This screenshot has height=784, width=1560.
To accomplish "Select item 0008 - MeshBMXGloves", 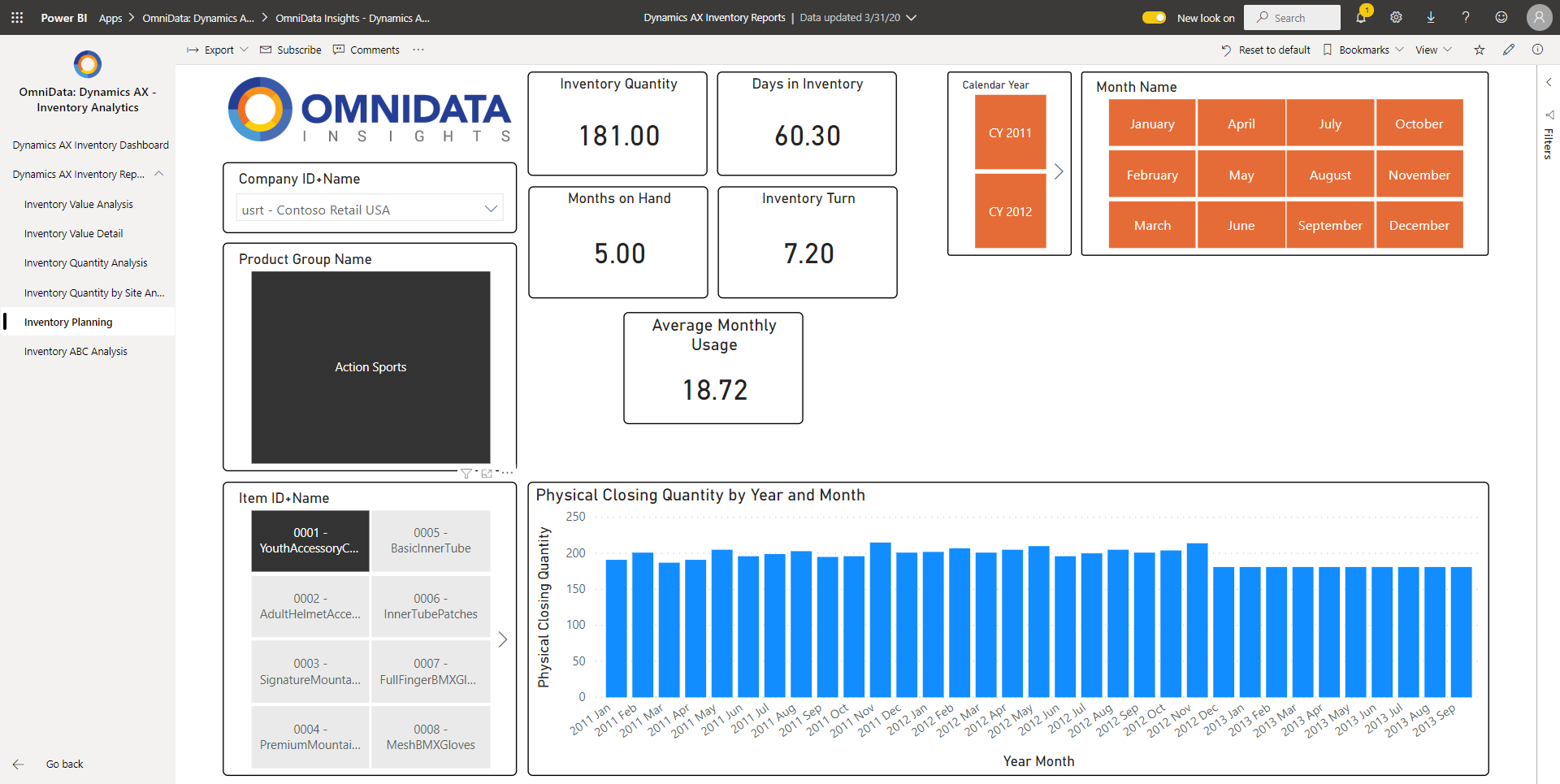I will pos(431,737).
